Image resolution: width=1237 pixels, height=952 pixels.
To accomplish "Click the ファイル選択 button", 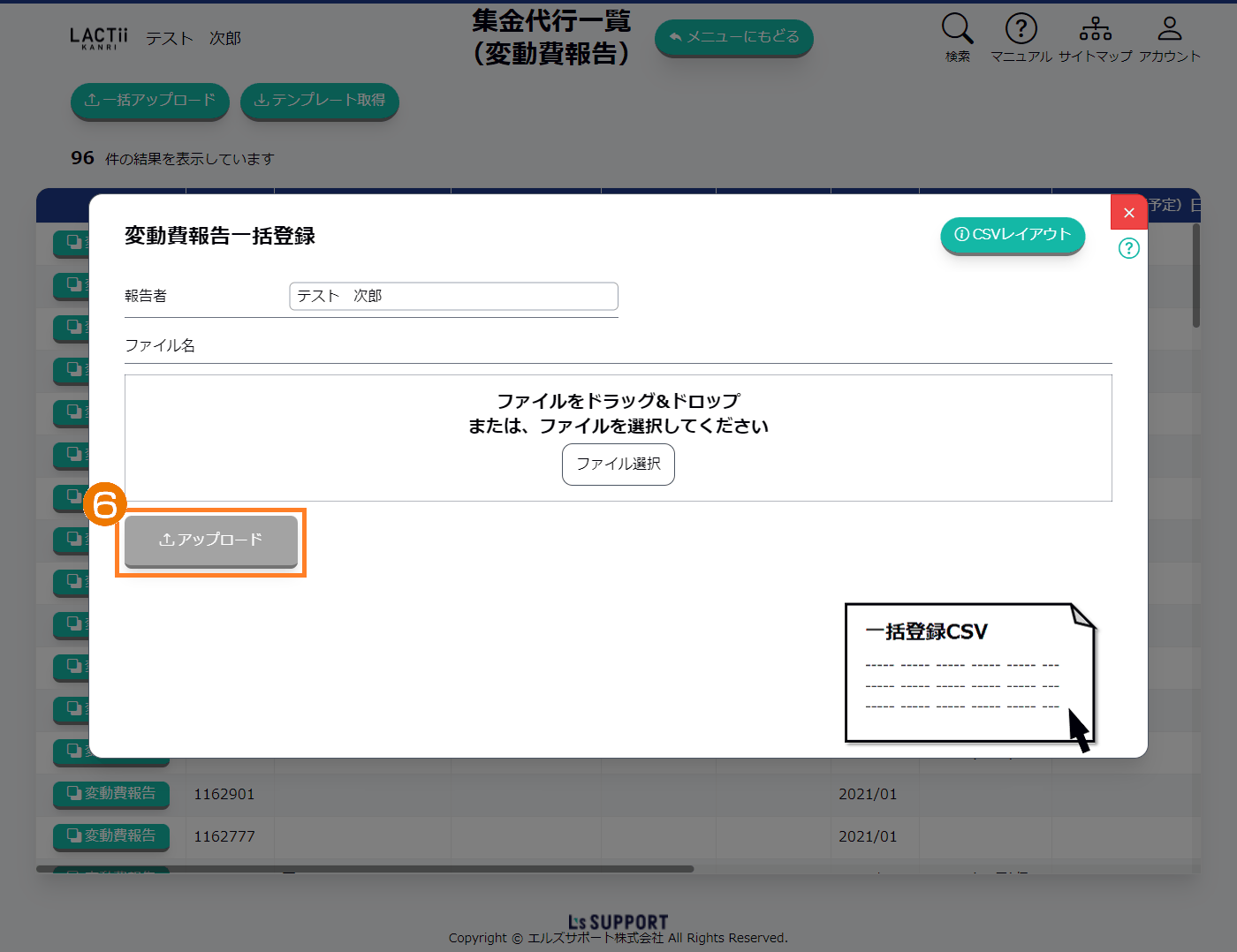I will (x=618, y=464).
